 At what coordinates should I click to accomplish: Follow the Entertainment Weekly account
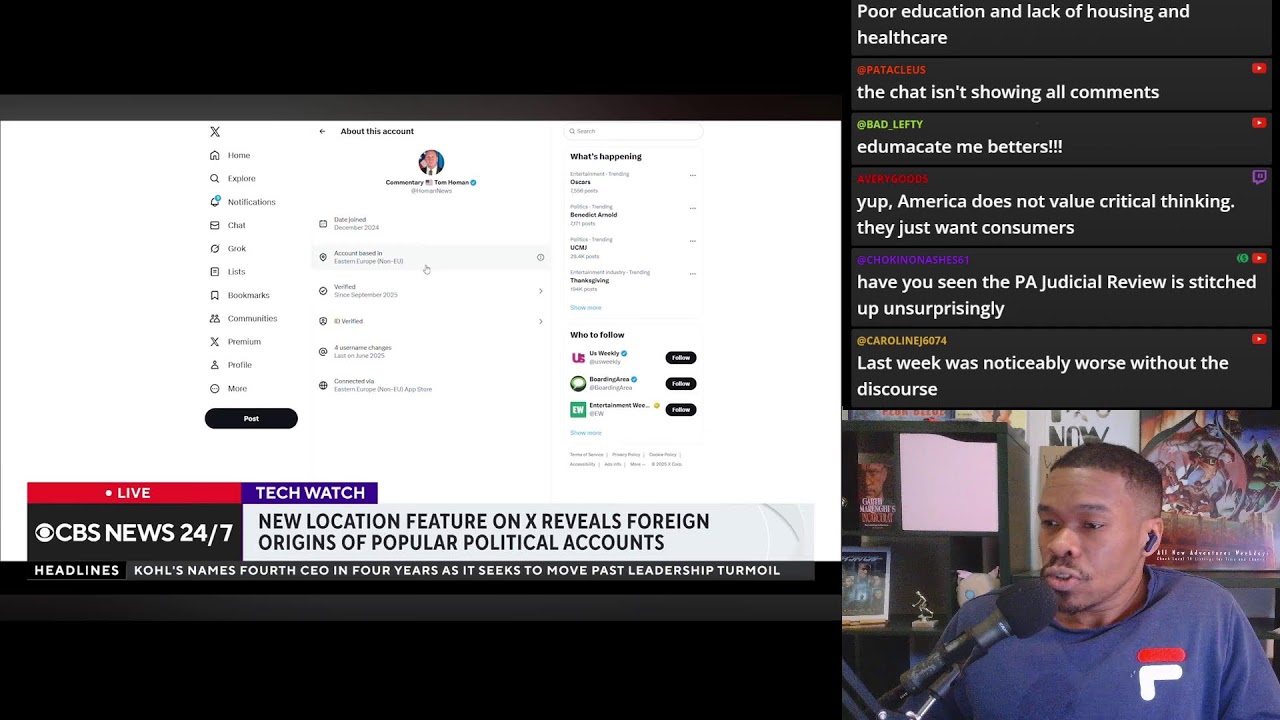pos(681,410)
